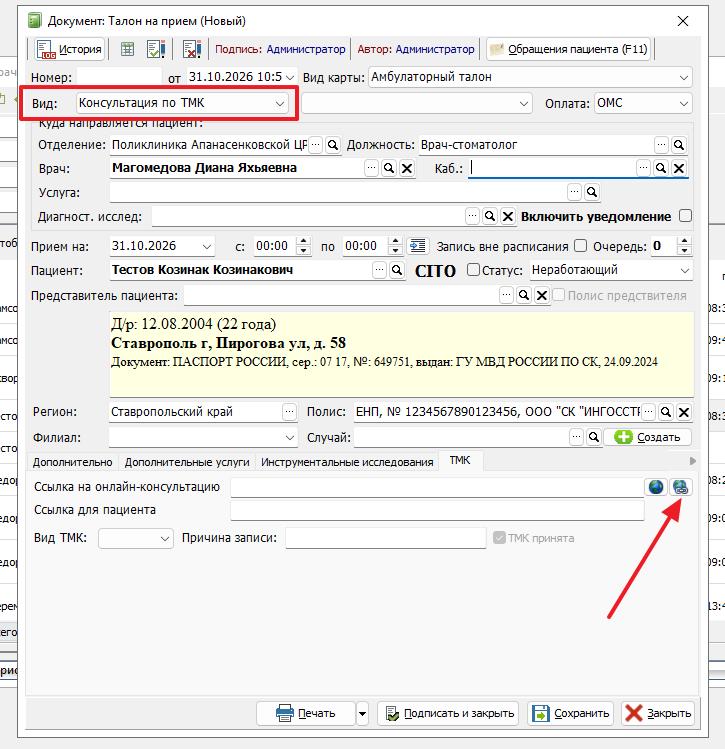Open online consultation link with globe icon

[x=656, y=487]
